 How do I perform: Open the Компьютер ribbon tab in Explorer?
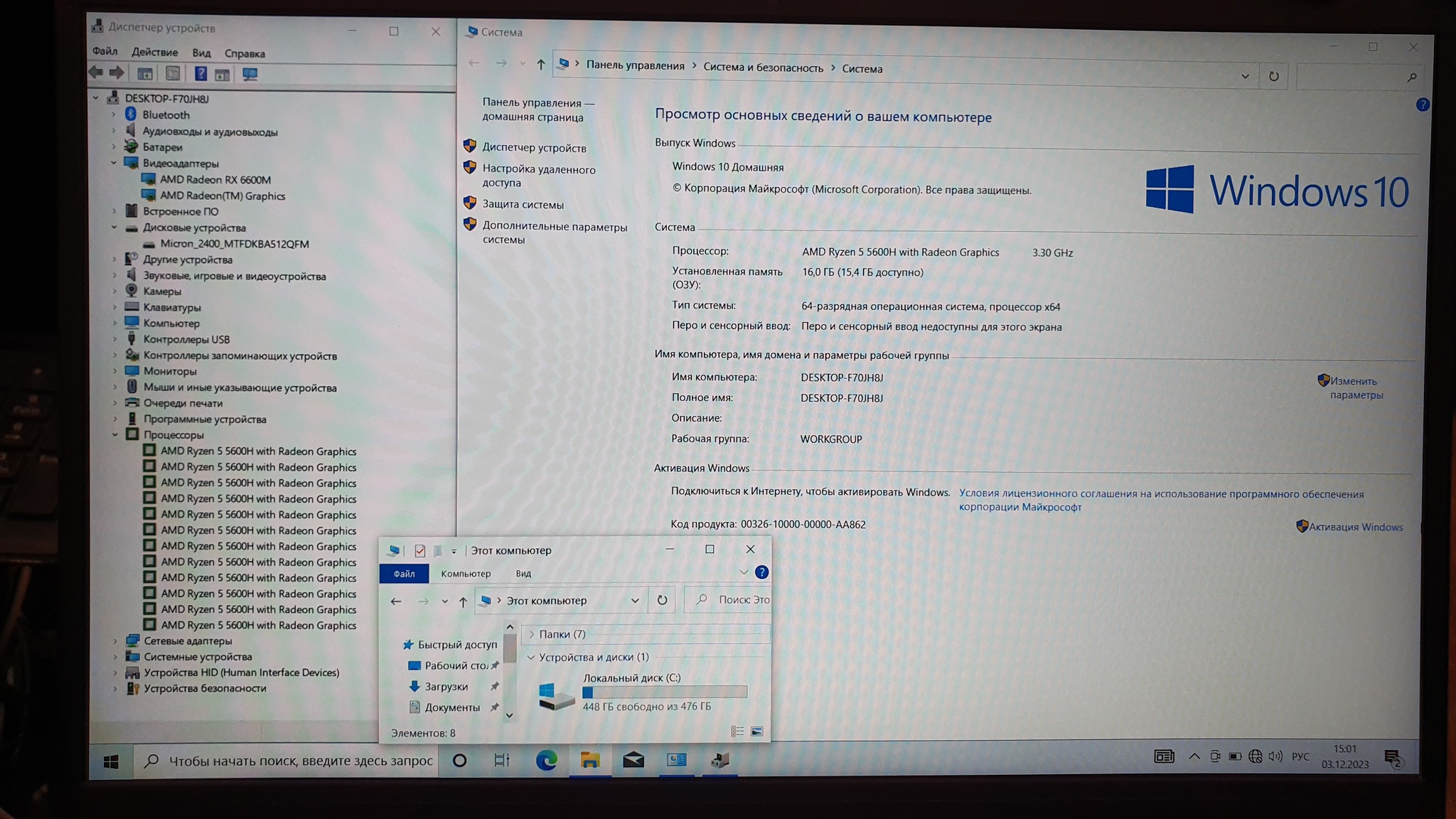coord(466,574)
